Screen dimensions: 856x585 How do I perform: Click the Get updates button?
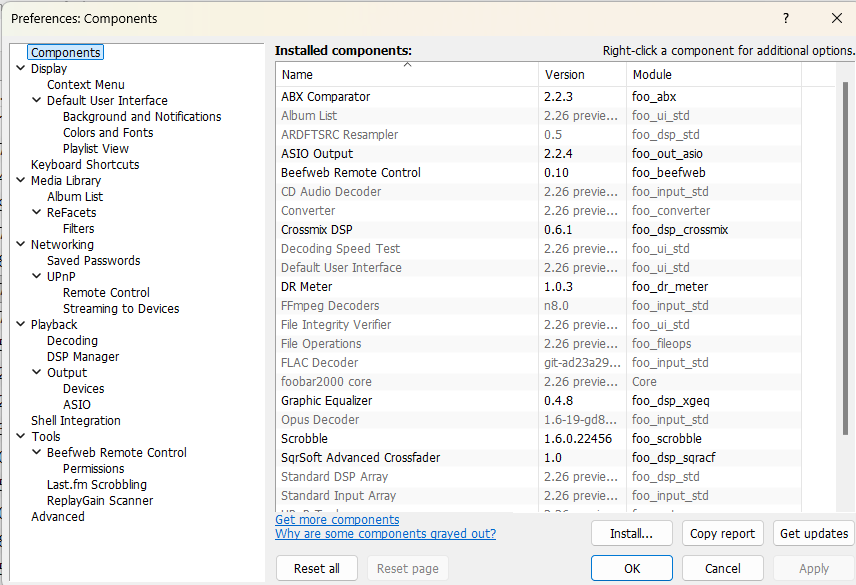[x=813, y=533]
